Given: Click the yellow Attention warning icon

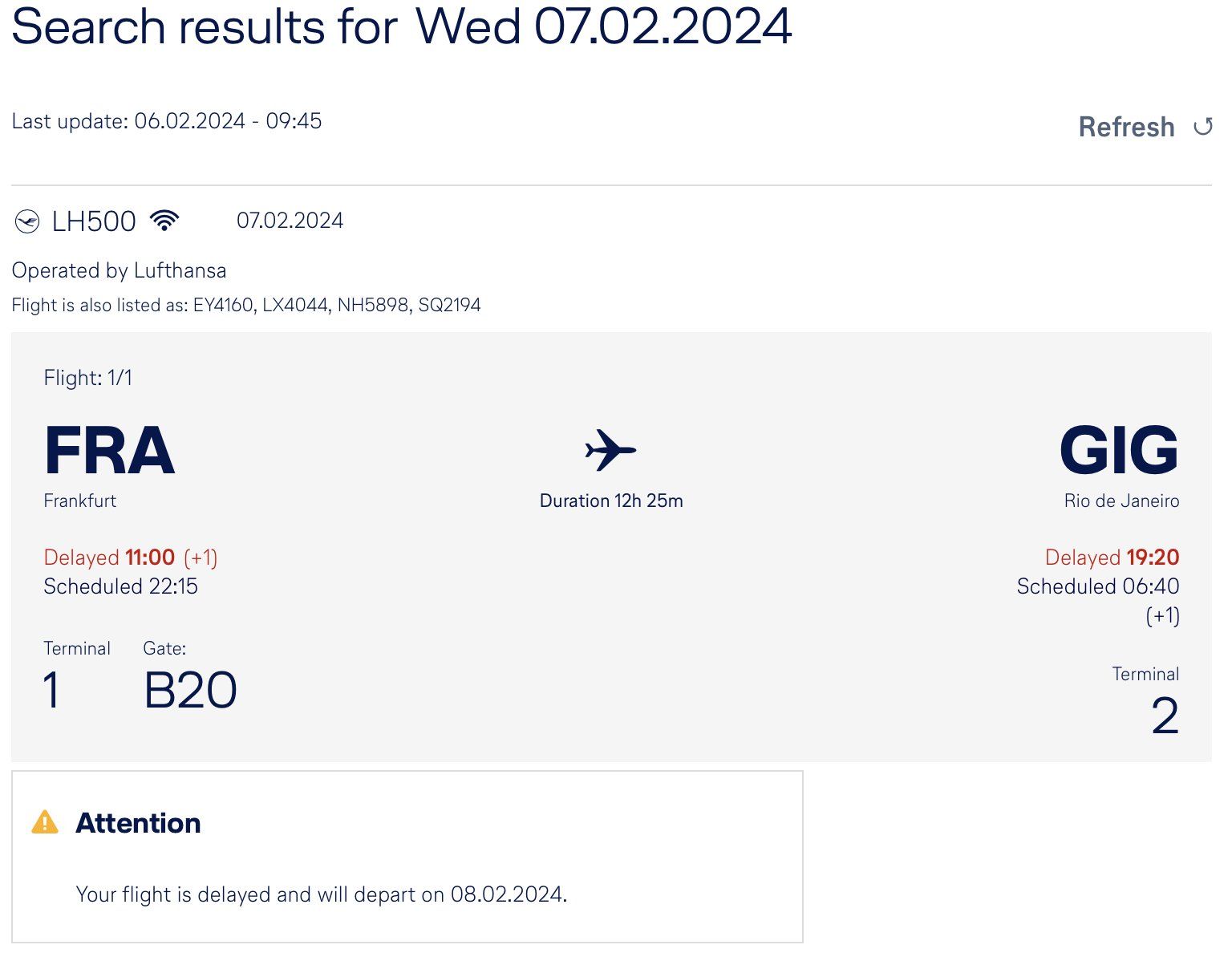Looking at the screenshot, I should pyautogui.click(x=45, y=823).
